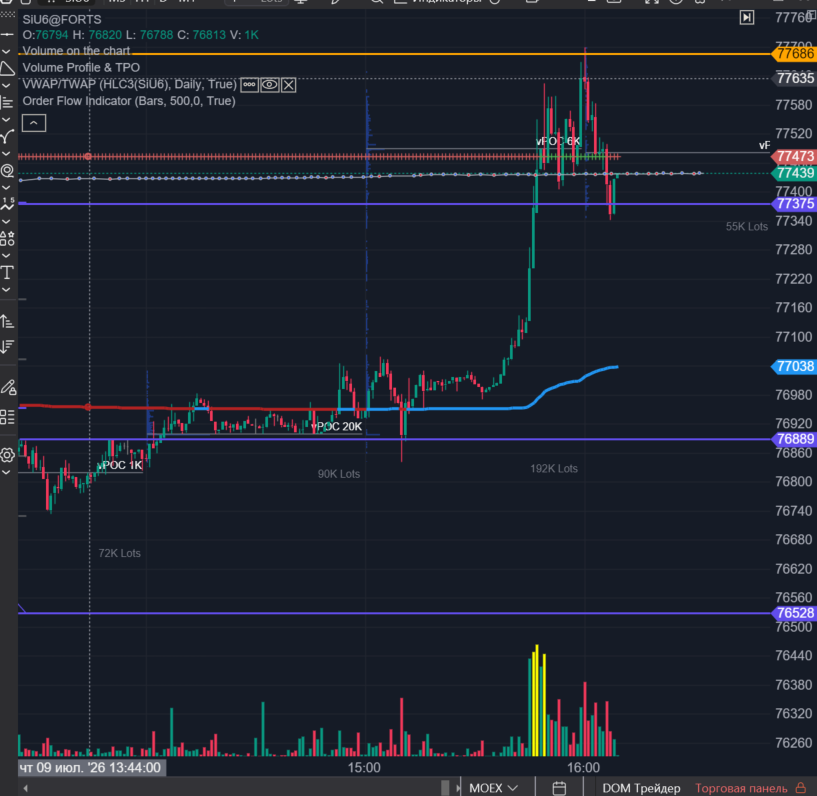Open the object list panel icon

pyautogui.click(x=7, y=417)
